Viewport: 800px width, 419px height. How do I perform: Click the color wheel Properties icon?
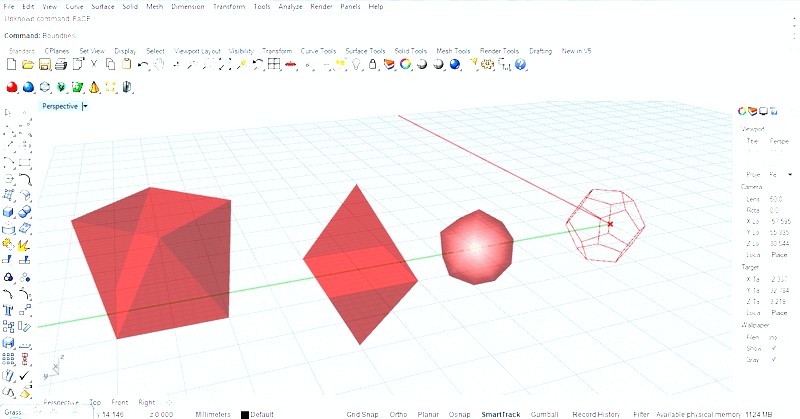(x=406, y=64)
